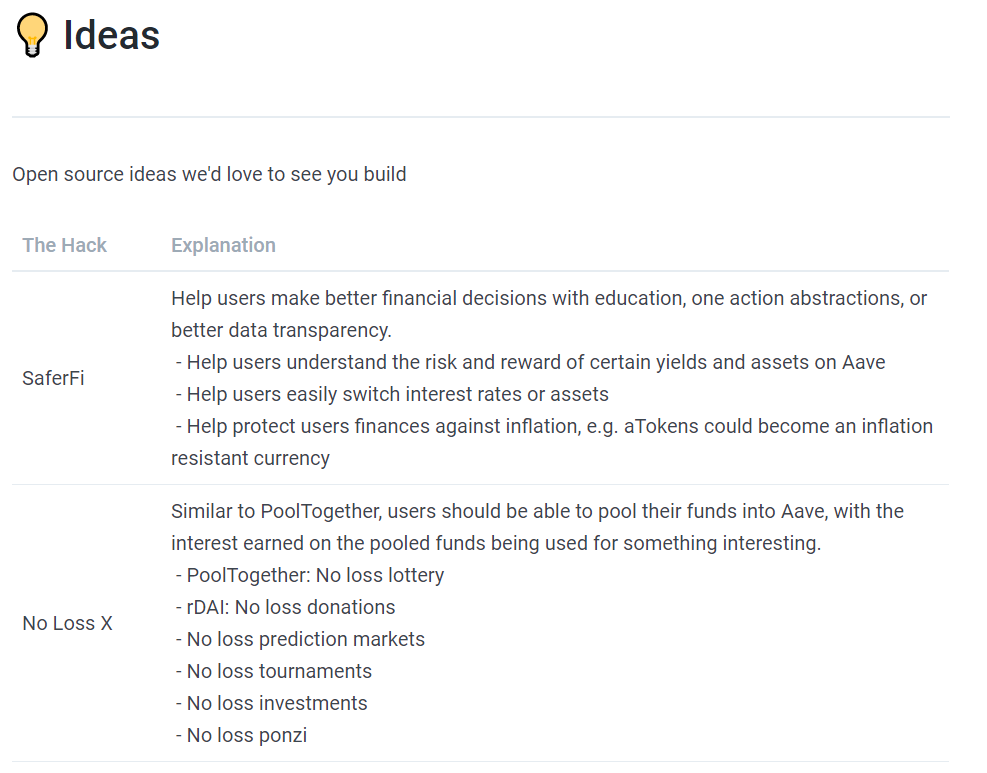Click the Ideas page heading
Viewport: 987px width, 773px height.
pyautogui.click(x=111, y=36)
